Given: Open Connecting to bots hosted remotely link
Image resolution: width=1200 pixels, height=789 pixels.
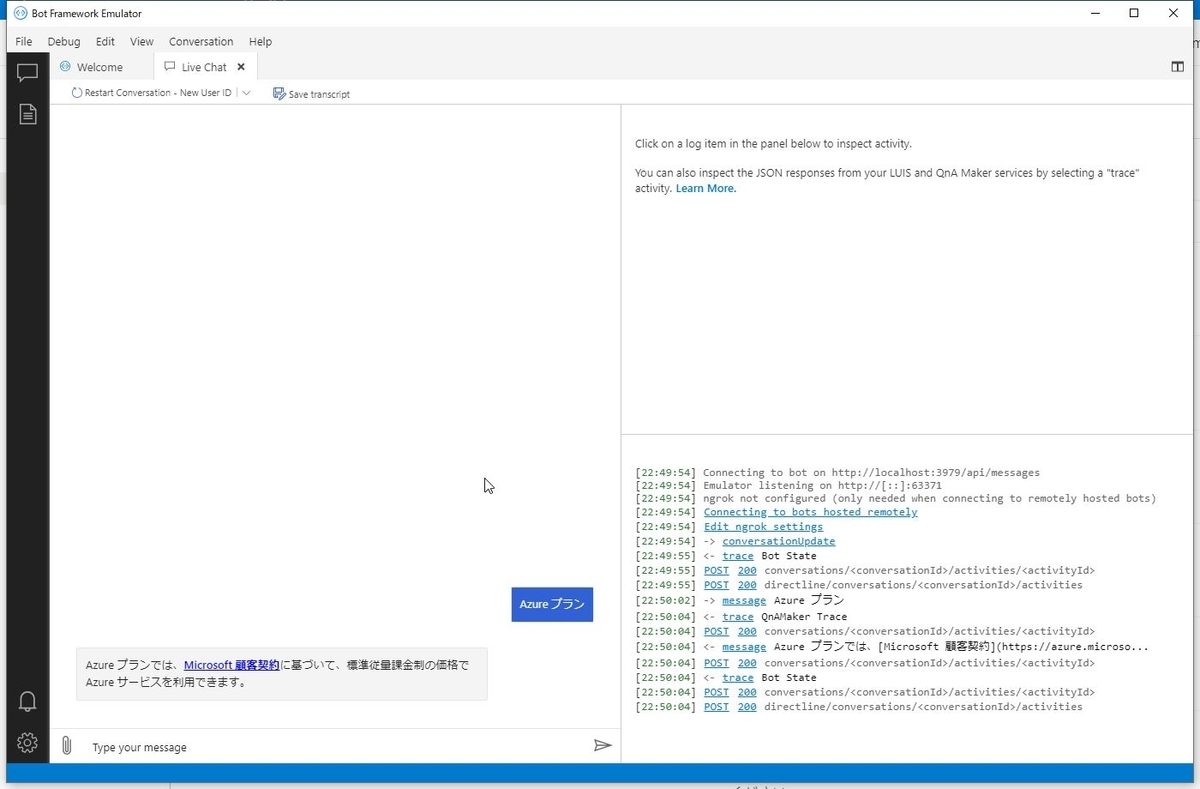Looking at the screenshot, I should pyautogui.click(x=810, y=512).
